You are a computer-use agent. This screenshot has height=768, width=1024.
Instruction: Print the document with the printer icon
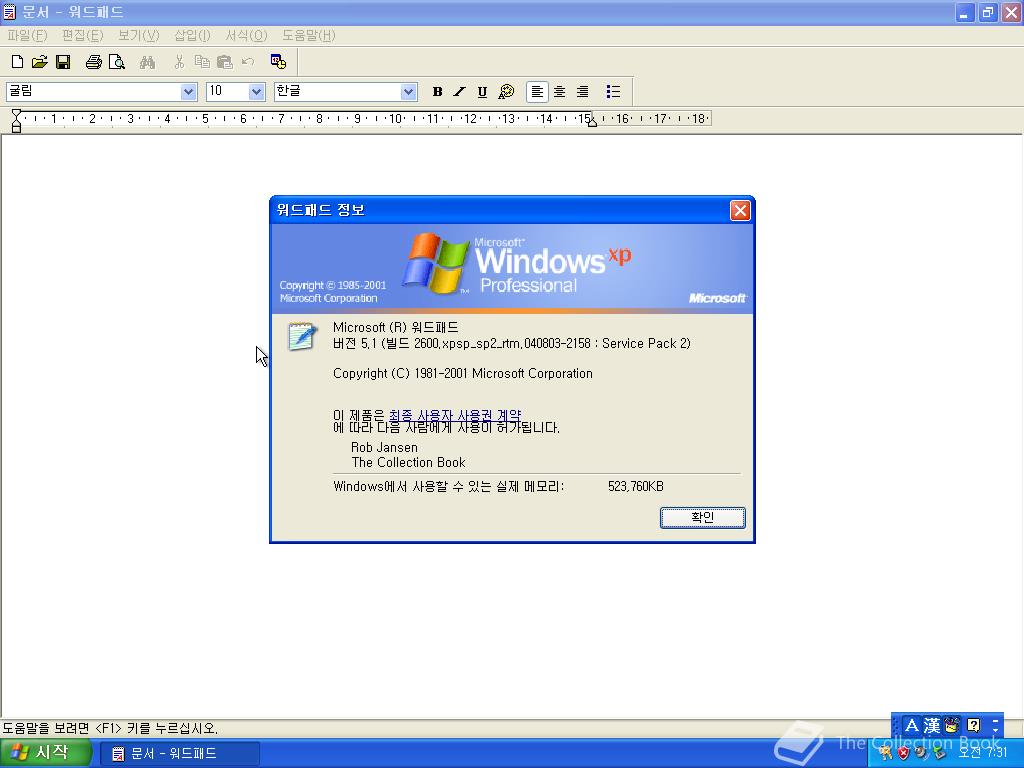coord(93,62)
